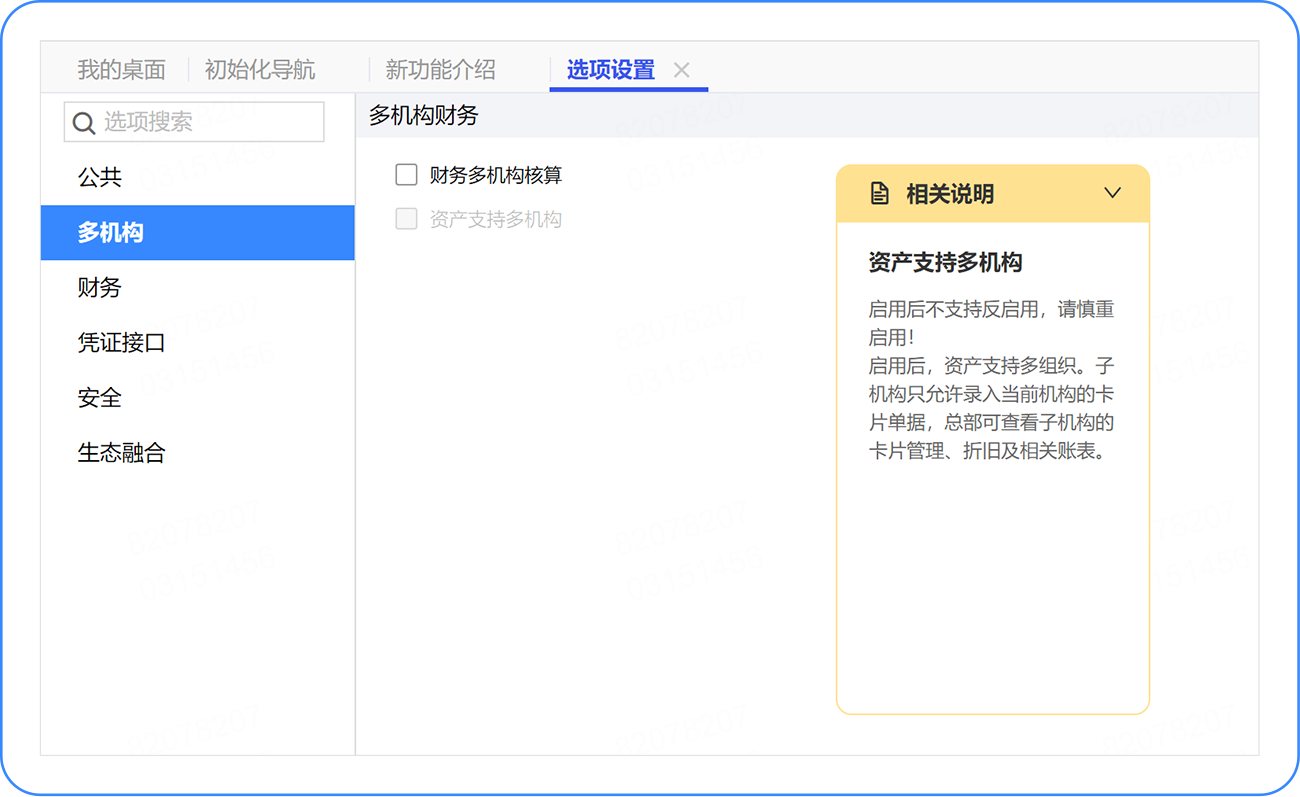1300x797 pixels.
Task: Select the 选项设置 tab
Action: [610, 70]
